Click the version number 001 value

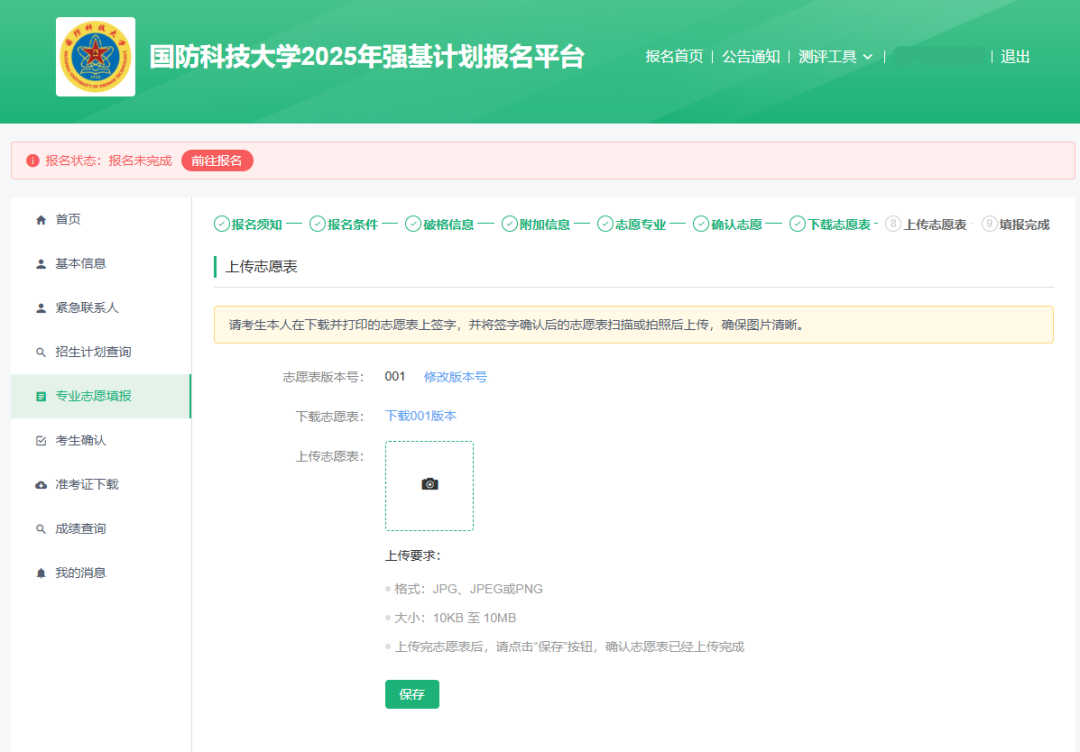395,377
